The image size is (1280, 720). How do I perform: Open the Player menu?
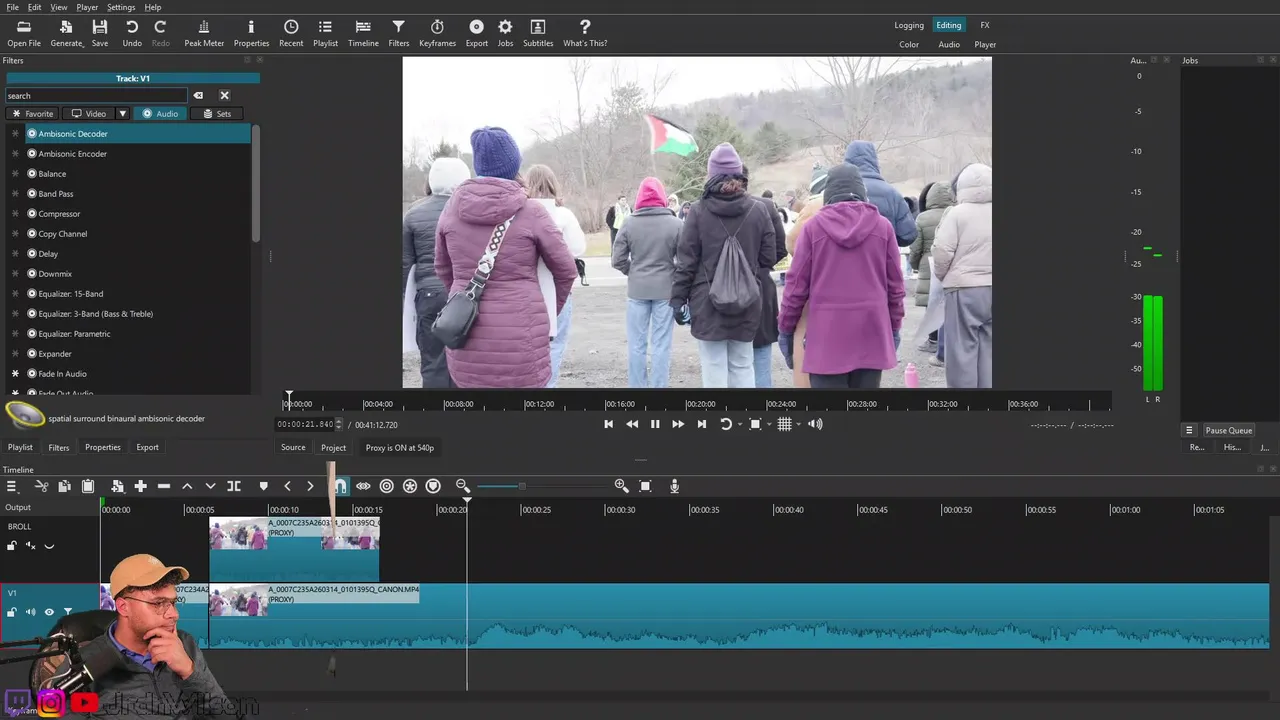(x=87, y=7)
